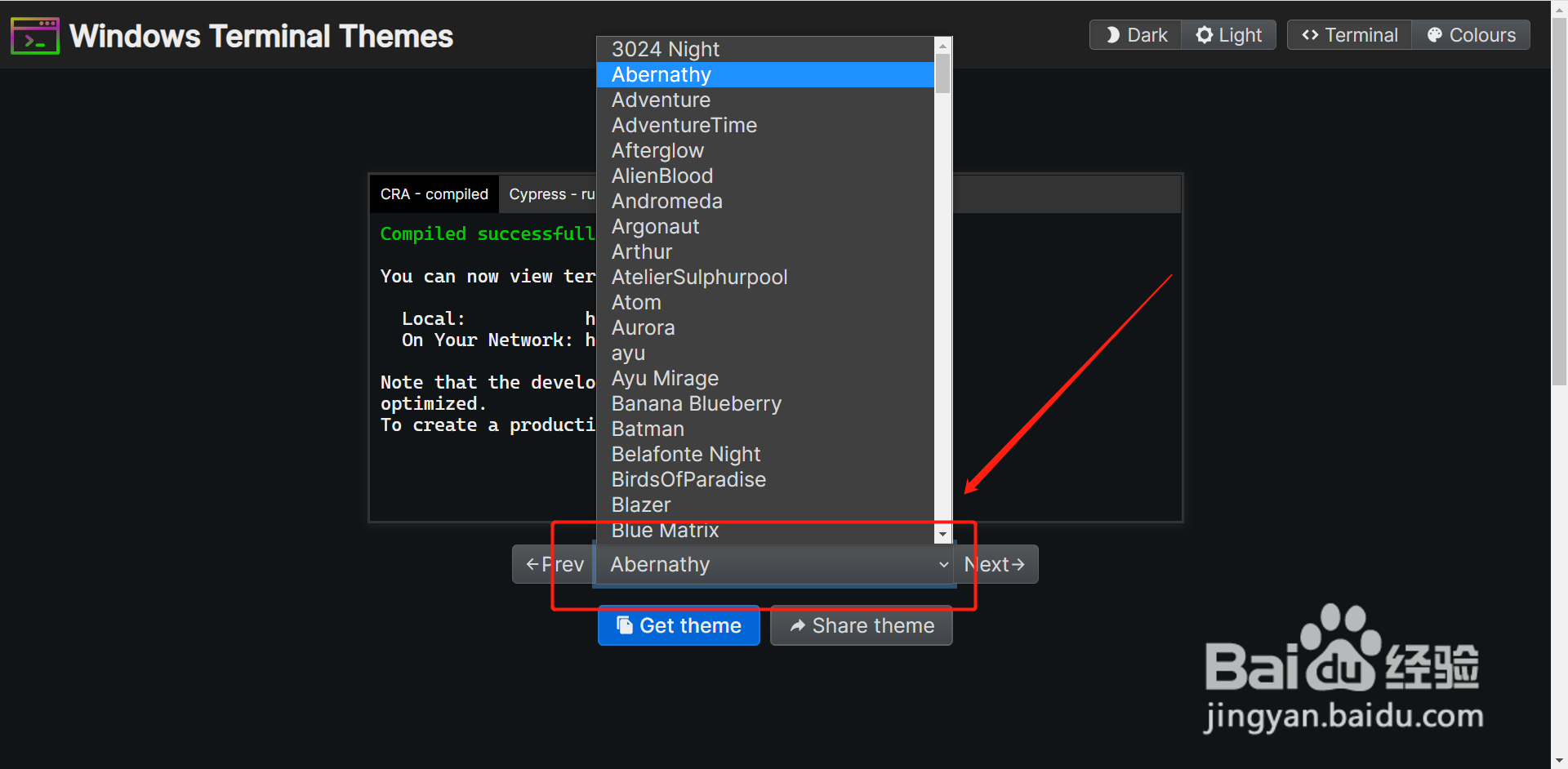
Task: Click the Get theme button
Action: (679, 625)
